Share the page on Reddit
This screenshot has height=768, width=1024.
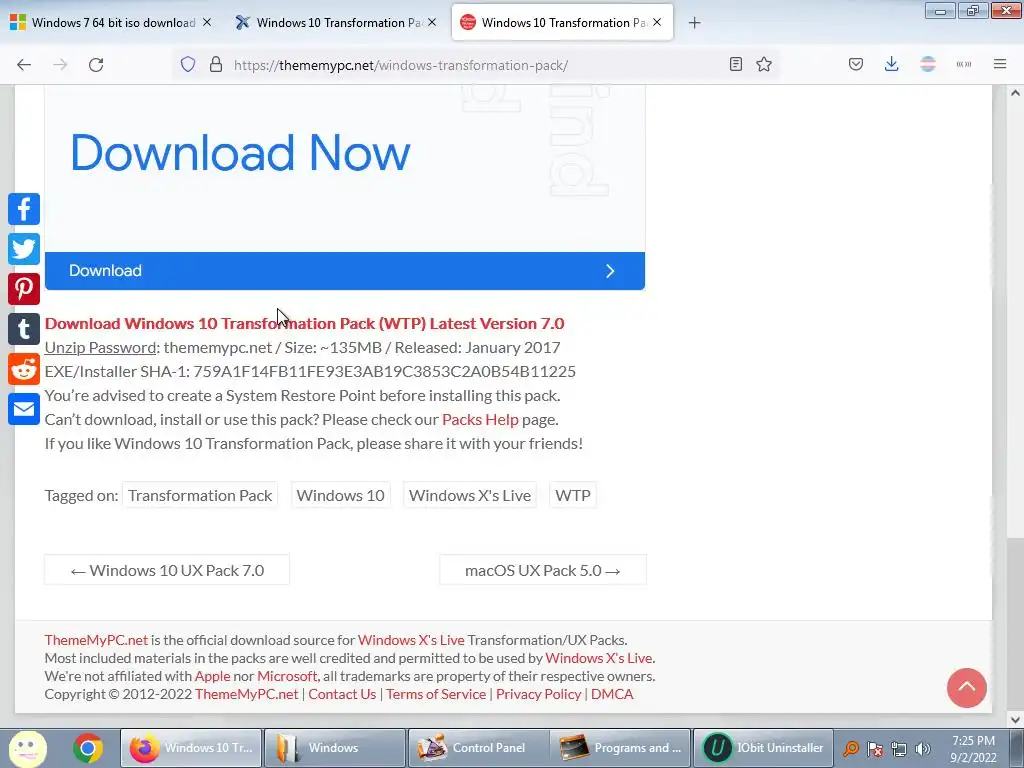pyautogui.click(x=24, y=369)
